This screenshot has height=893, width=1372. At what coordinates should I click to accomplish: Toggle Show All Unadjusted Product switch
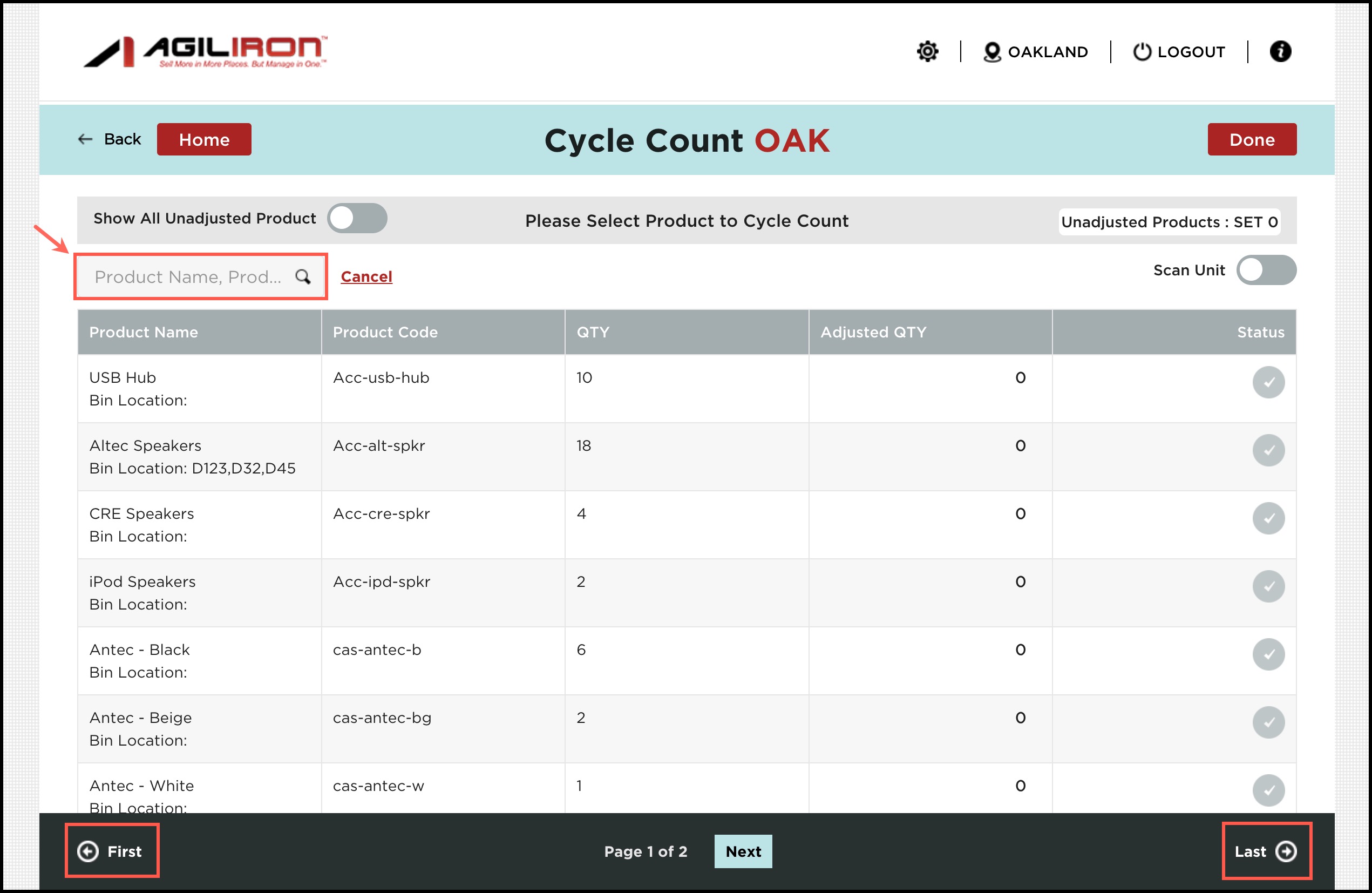tap(357, 219)
